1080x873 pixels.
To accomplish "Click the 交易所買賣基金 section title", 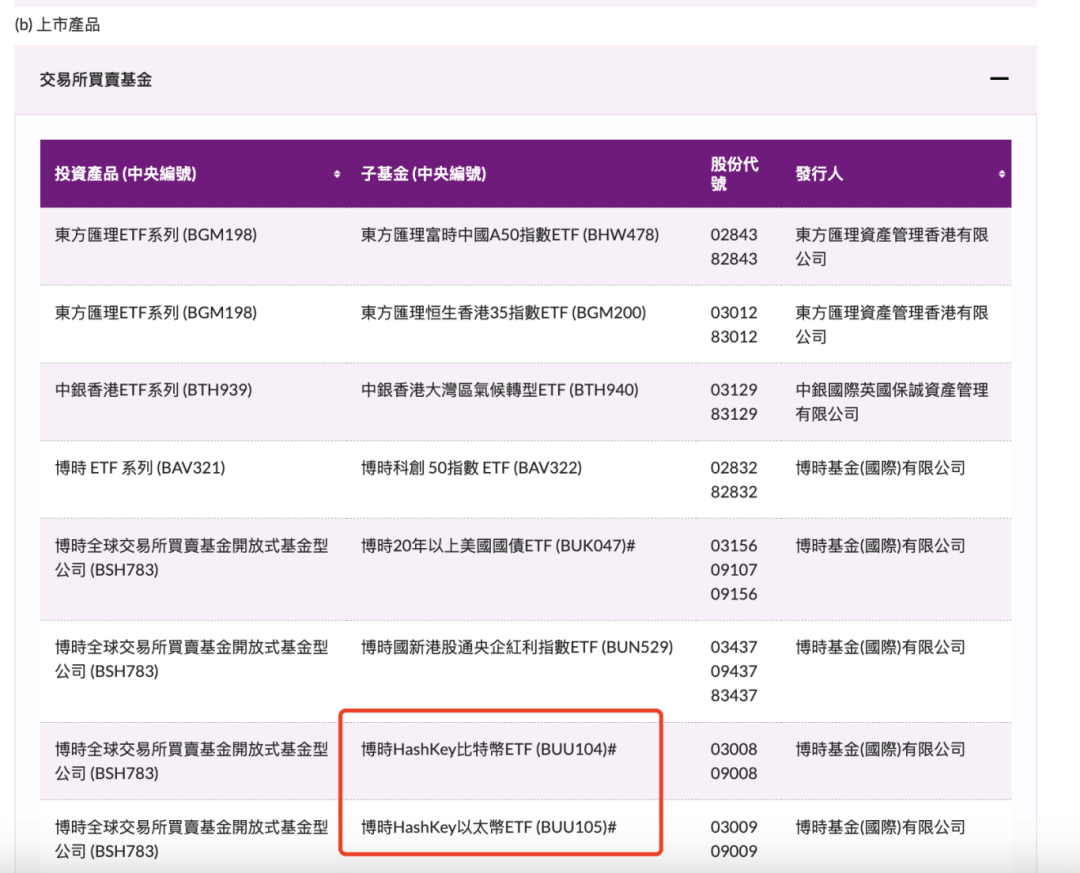I will (x=96, y=79).
